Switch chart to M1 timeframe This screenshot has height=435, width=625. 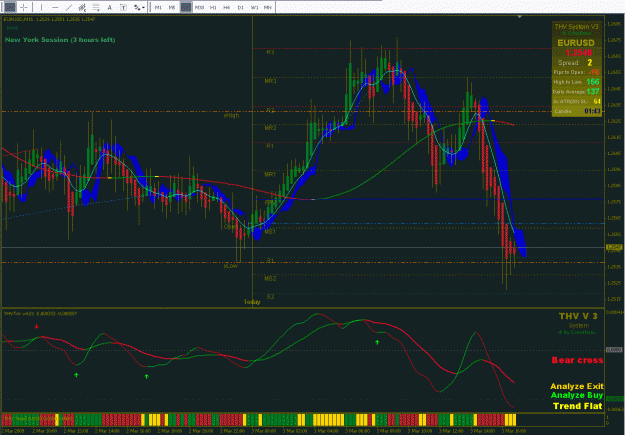pyautogui.click(x=158, y=7)
